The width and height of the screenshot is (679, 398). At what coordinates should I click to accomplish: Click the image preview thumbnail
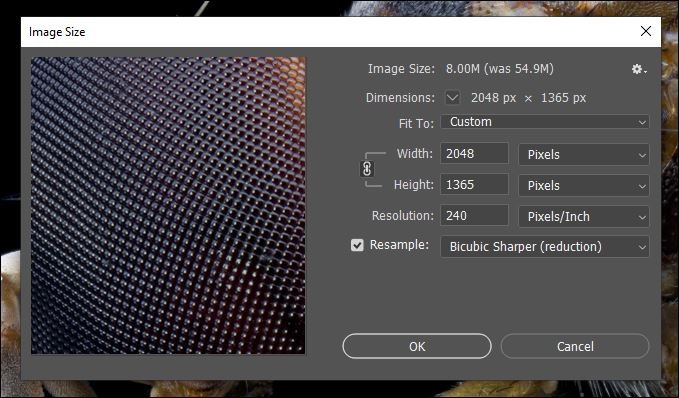(168, 205)
